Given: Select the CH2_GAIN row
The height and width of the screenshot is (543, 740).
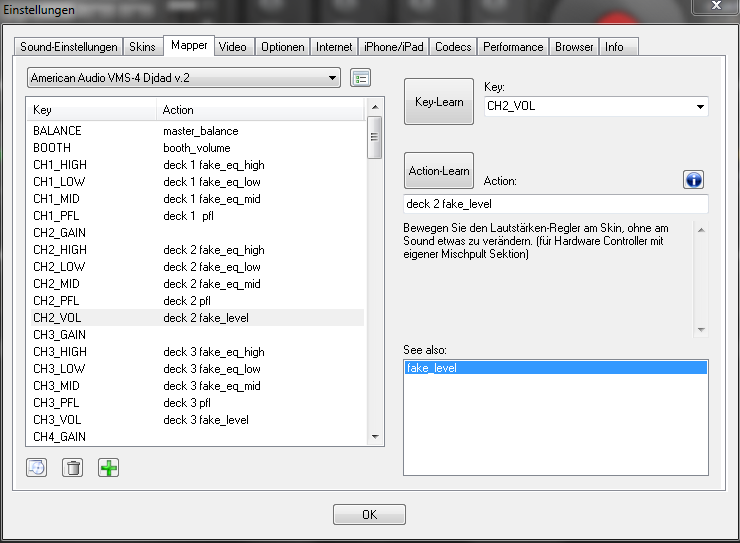Looking at the screenshot, I should (197, 233).
